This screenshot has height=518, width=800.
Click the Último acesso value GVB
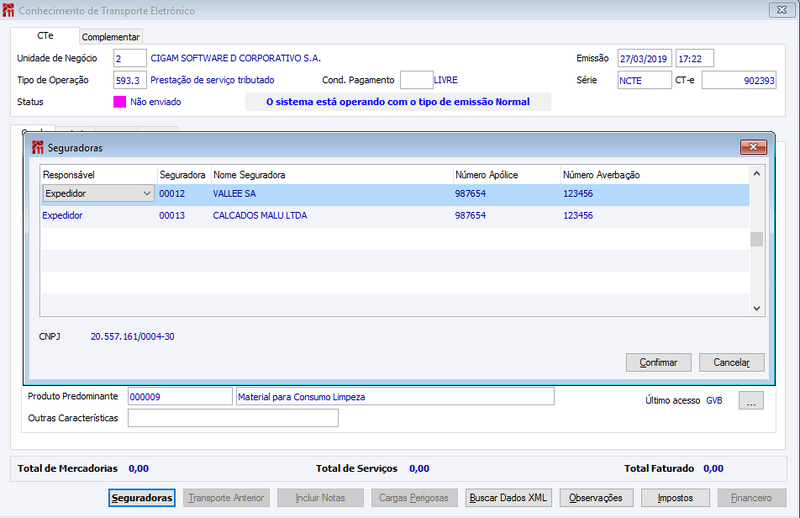[x=714, y=401]
